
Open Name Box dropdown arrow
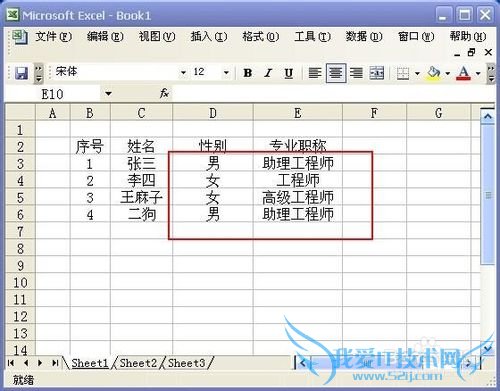[108, 94]
